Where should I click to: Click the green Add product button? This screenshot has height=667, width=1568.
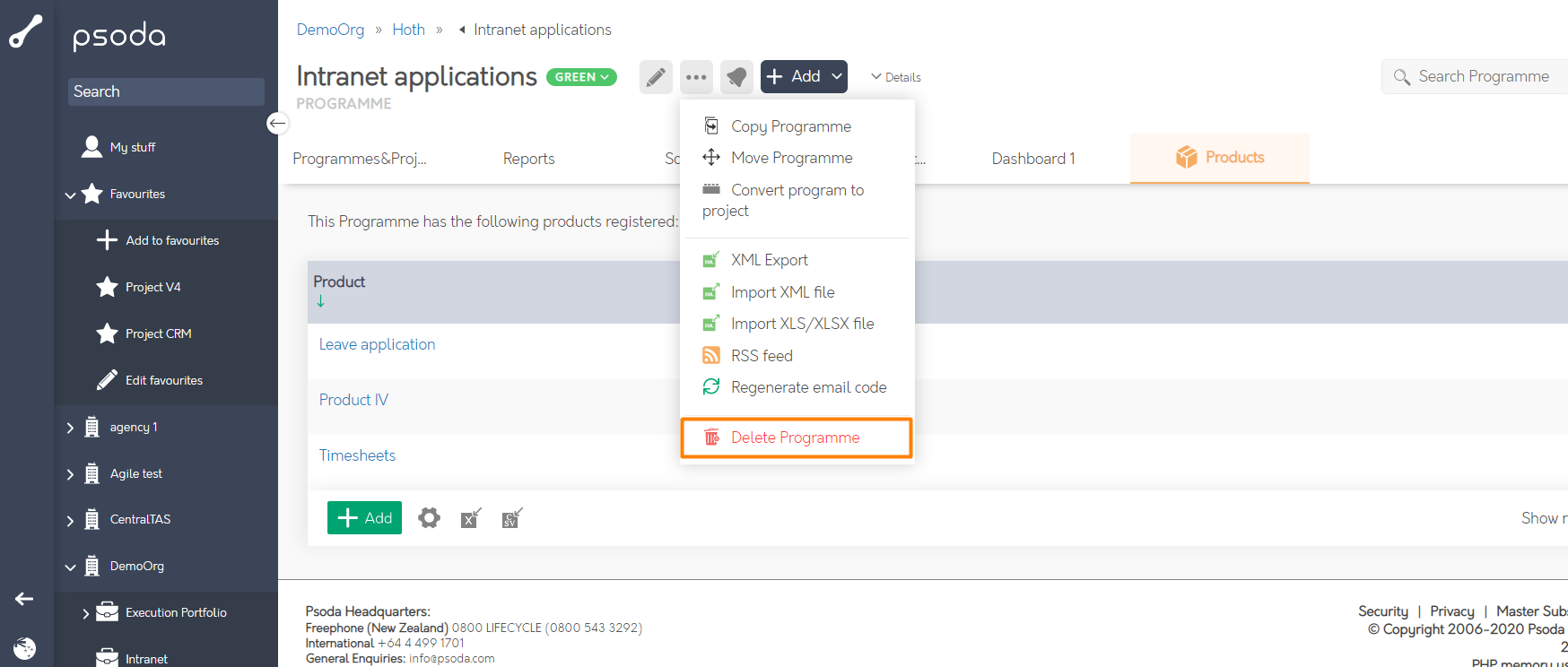click(364, 518)
